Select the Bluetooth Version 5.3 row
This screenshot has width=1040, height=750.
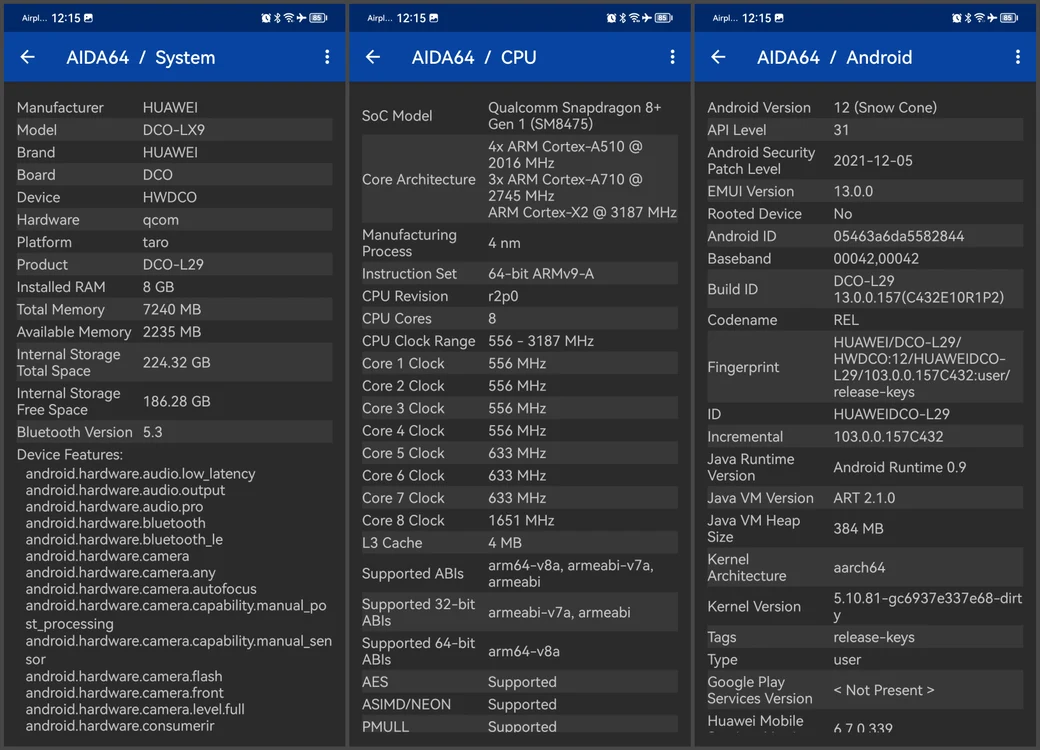174,432
